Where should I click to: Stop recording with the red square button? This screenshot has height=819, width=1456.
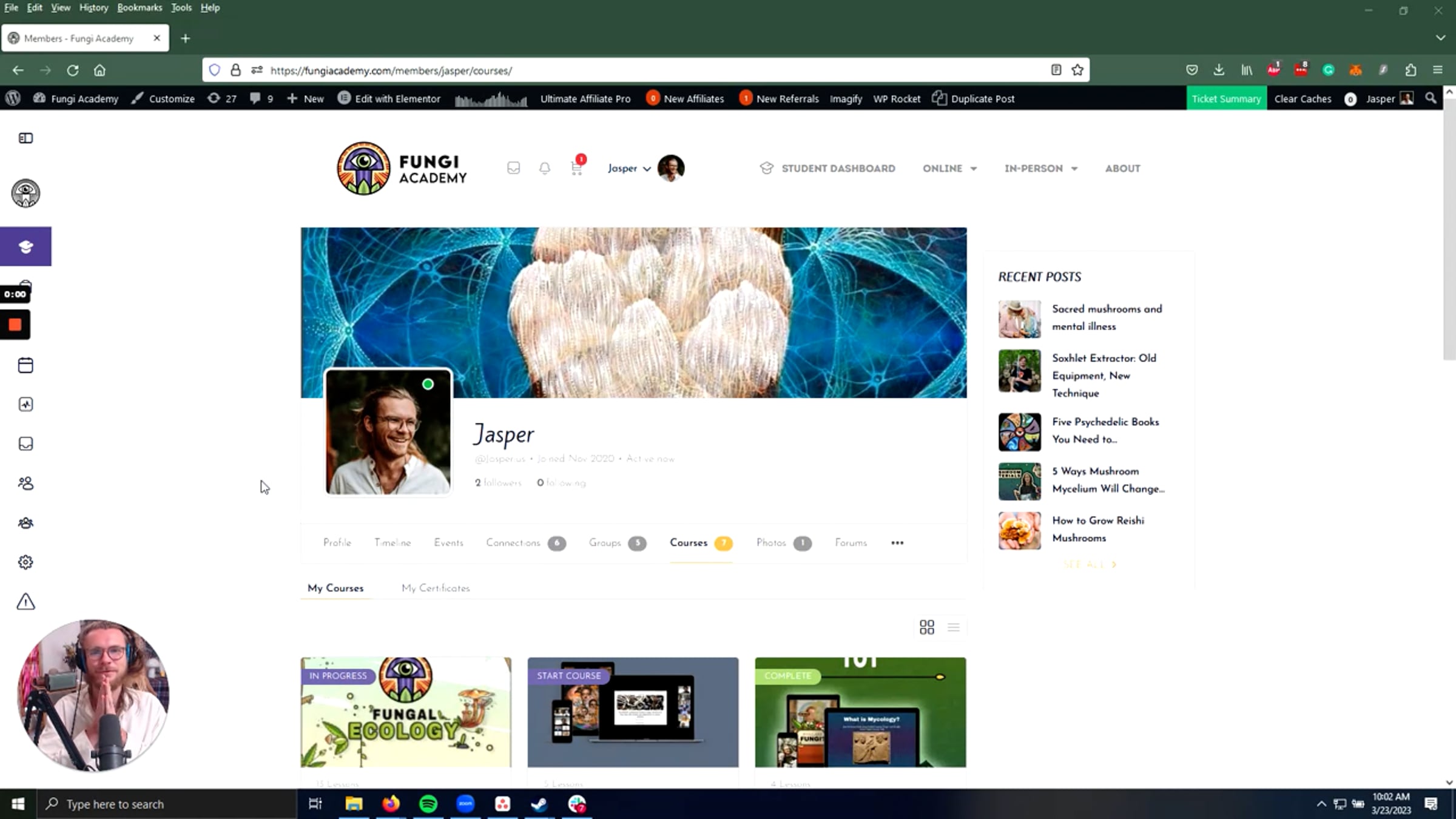(x=15, y=325)
